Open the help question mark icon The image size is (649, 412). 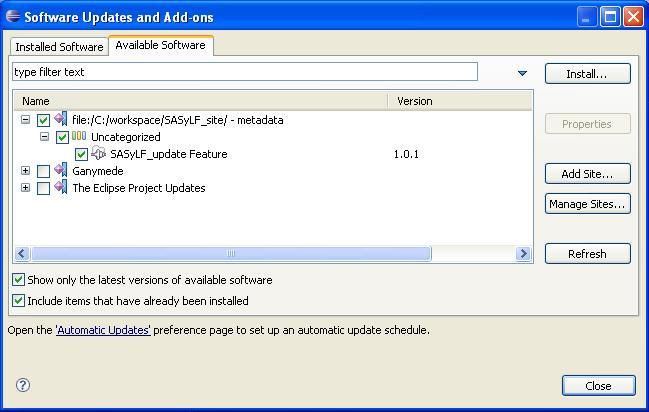23,385
